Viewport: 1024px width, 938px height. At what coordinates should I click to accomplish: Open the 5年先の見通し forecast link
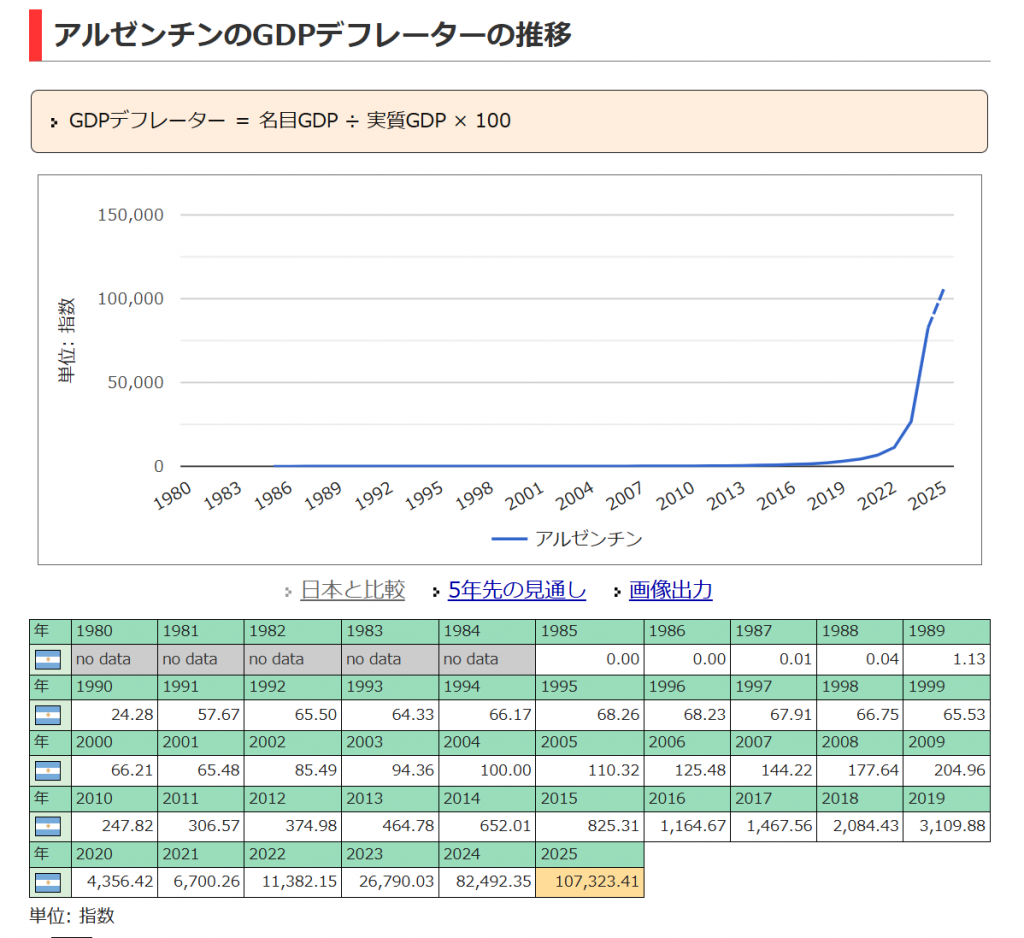(x=517, y=590)
